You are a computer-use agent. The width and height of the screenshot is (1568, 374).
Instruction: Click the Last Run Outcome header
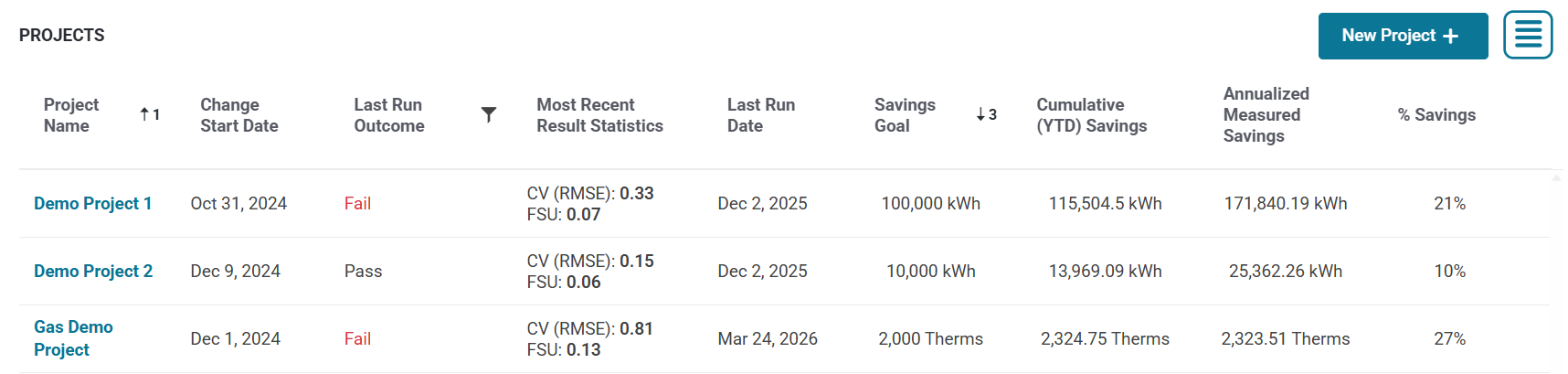click(389, 115)
